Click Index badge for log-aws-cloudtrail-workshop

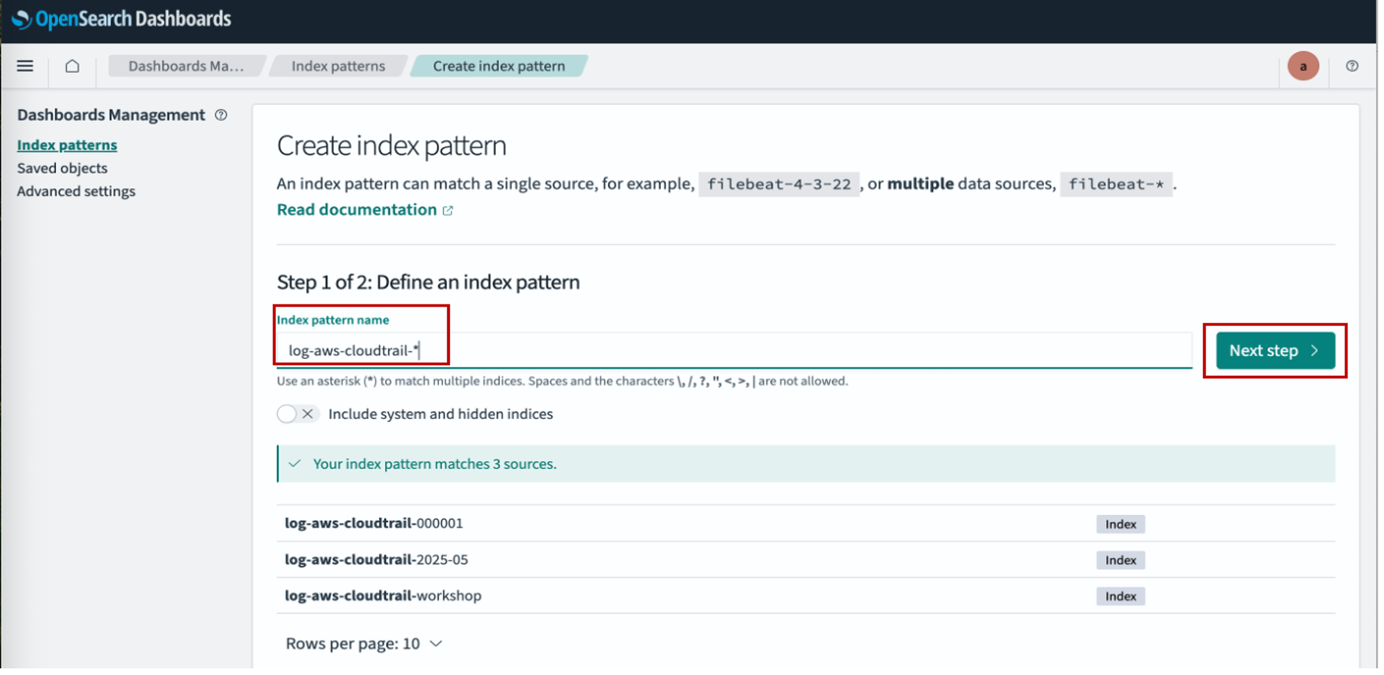coord(1121,596)
